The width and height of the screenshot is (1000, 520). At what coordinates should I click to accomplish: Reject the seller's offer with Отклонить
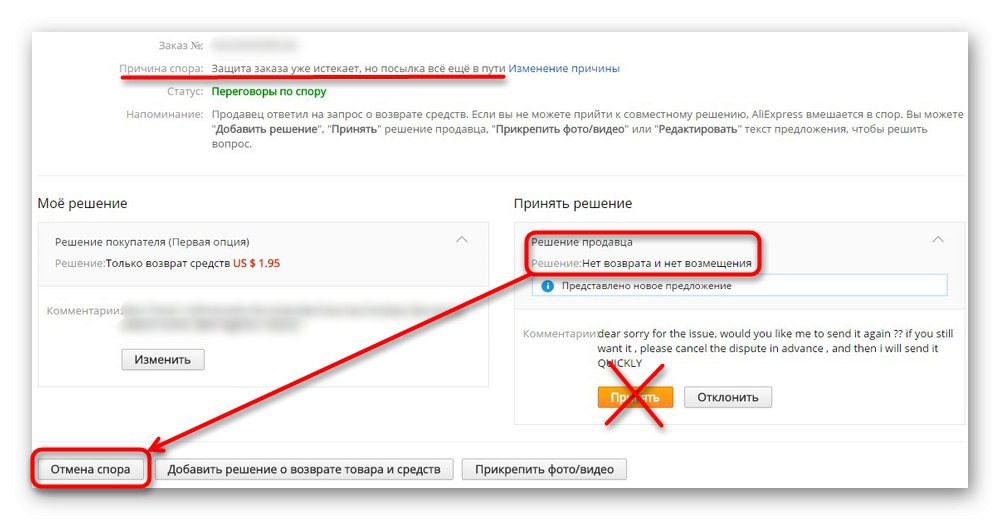[728, 397]
